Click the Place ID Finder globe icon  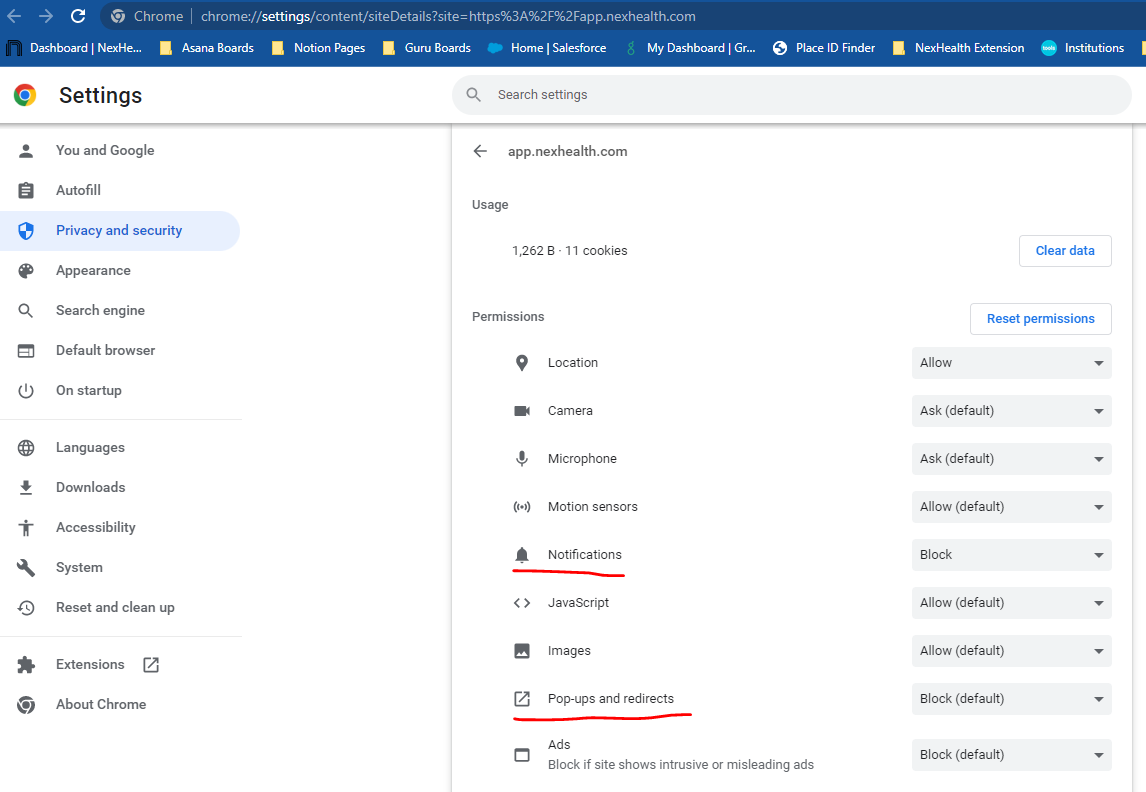(x=780, y=48)
